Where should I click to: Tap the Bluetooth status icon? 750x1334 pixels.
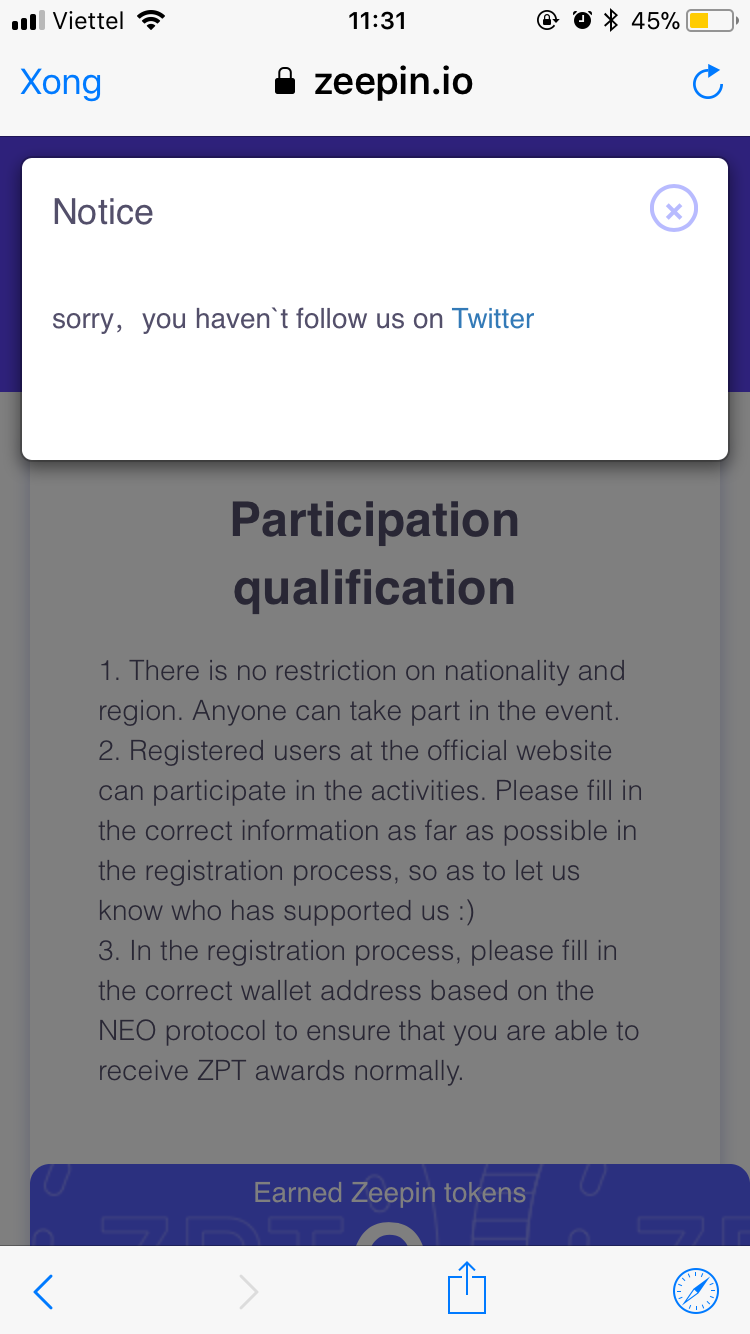pos(611,21)
